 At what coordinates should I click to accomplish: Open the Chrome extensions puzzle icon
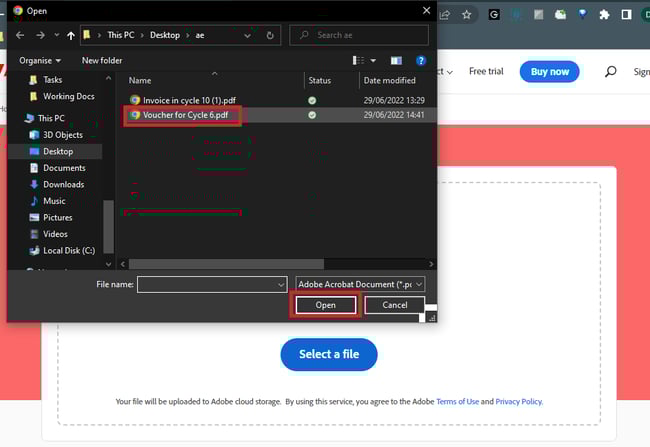click(x=603, y=15)
